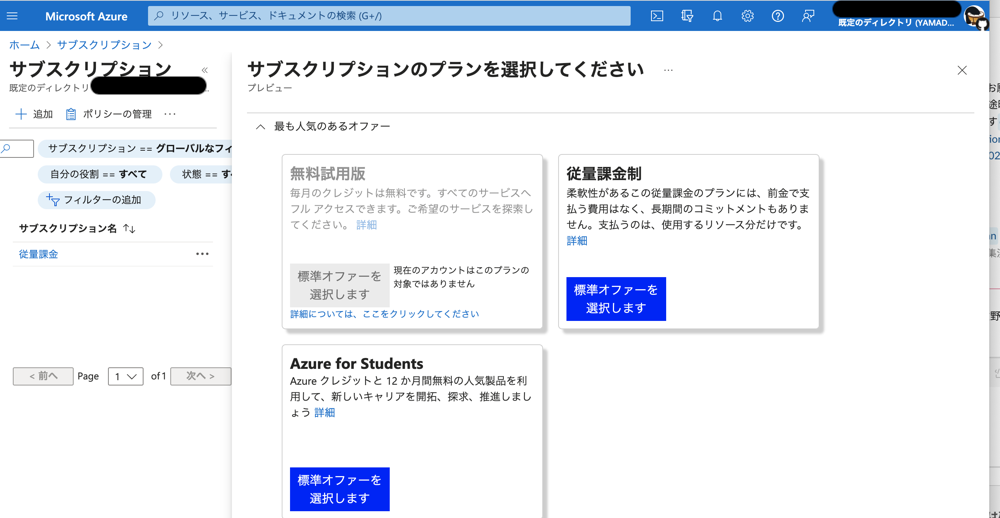The height and width of the screenshot is (518, 1000).
Task: Close the plan selection panel
Action: 962,70
